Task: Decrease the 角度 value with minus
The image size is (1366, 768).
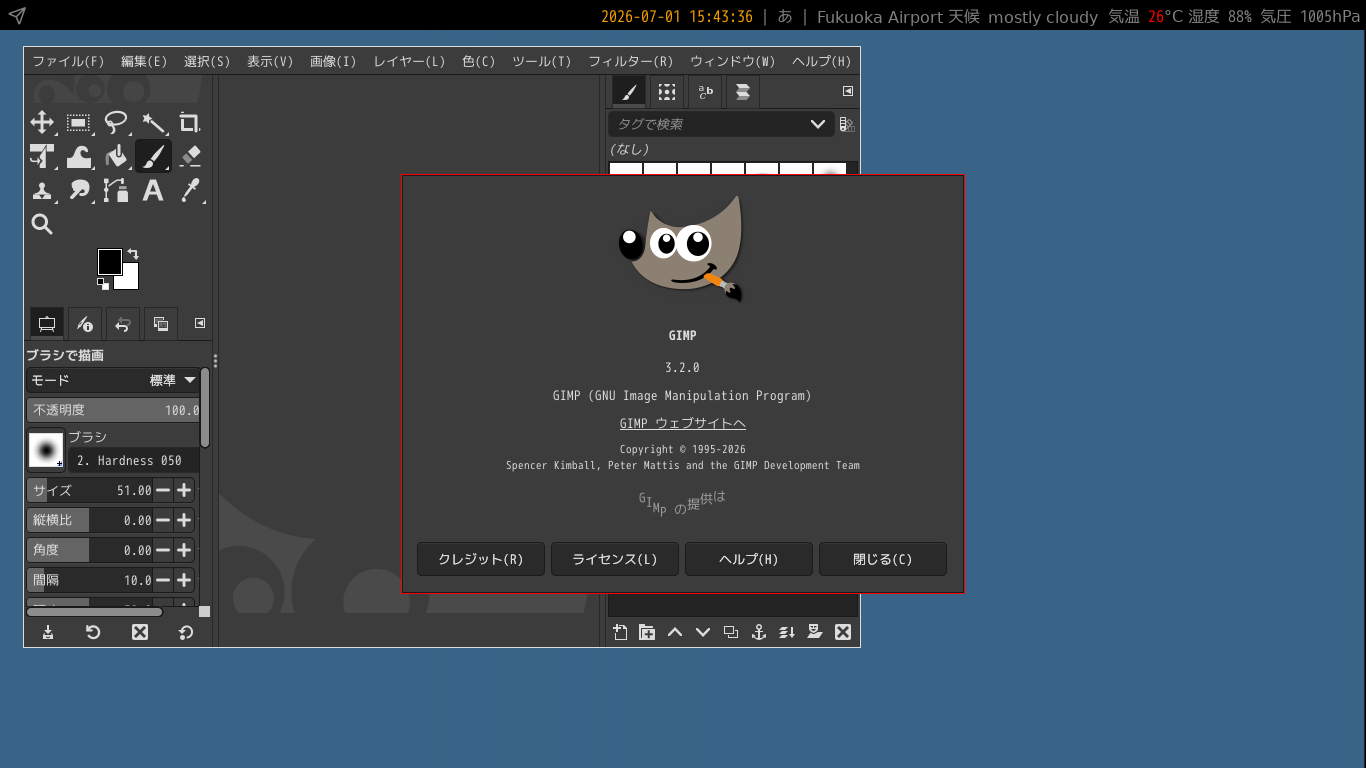Action: tap(163, 550)
